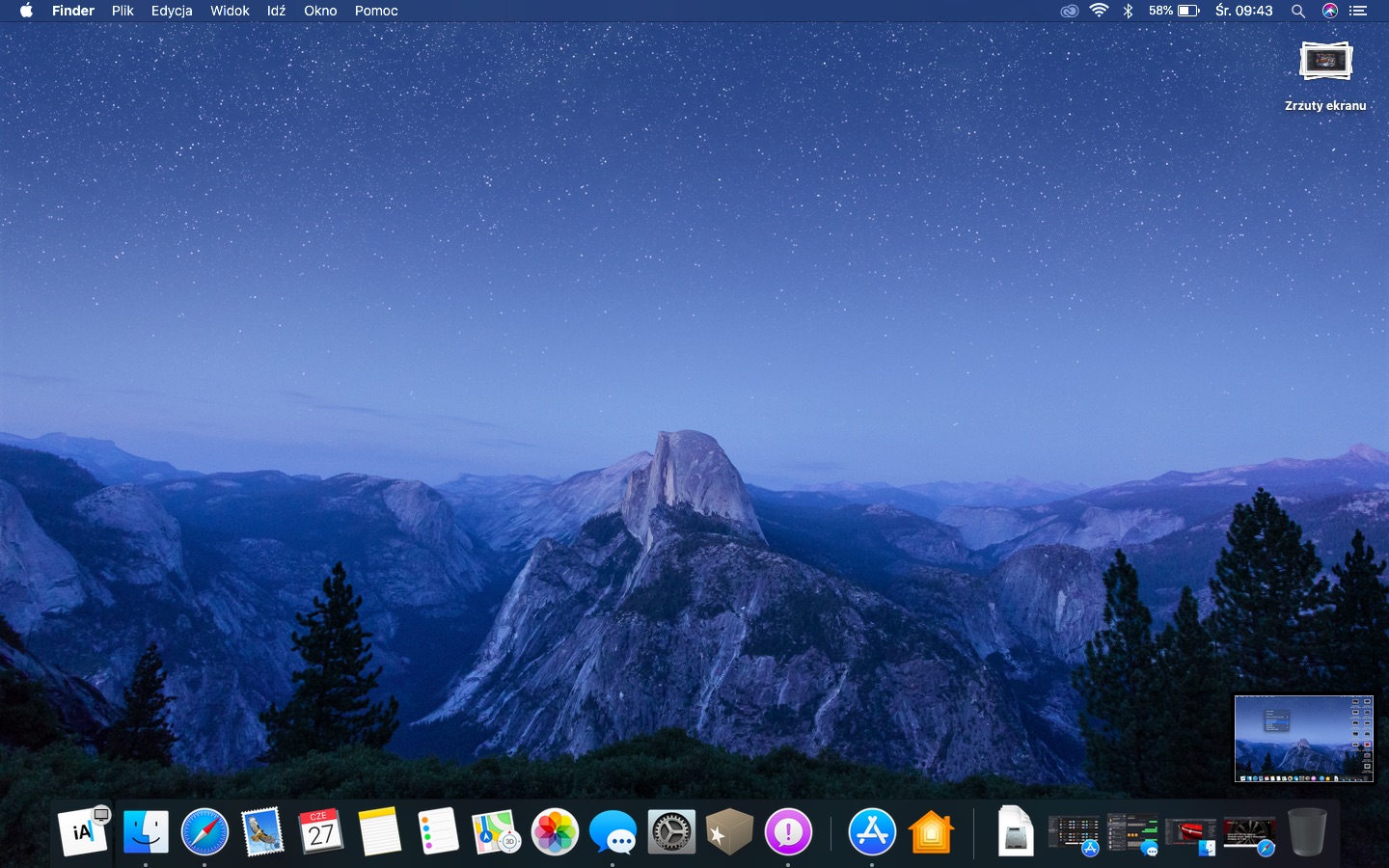Restore the minimized Finder window in Dock
This screenshot has height=868, width=1389.
click(1190, 835)
